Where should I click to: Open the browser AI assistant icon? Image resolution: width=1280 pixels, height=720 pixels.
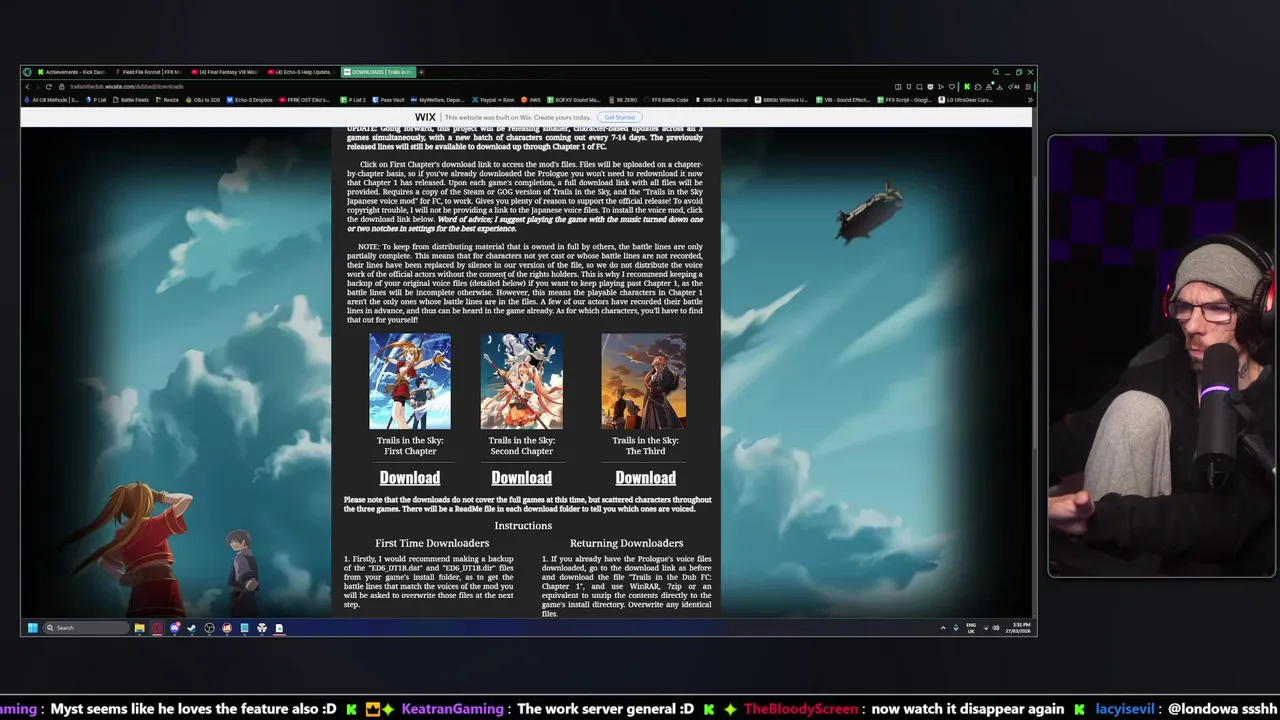coord(1014,87)
